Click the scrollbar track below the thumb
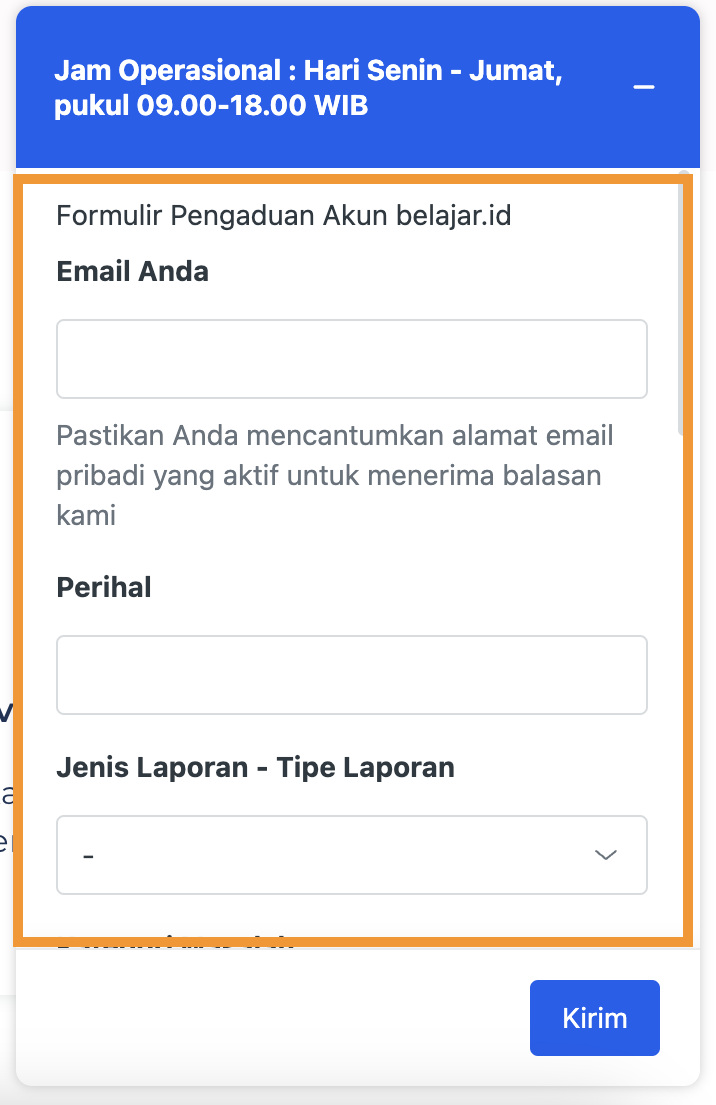716x1105 pixels. tap(682, 700)
